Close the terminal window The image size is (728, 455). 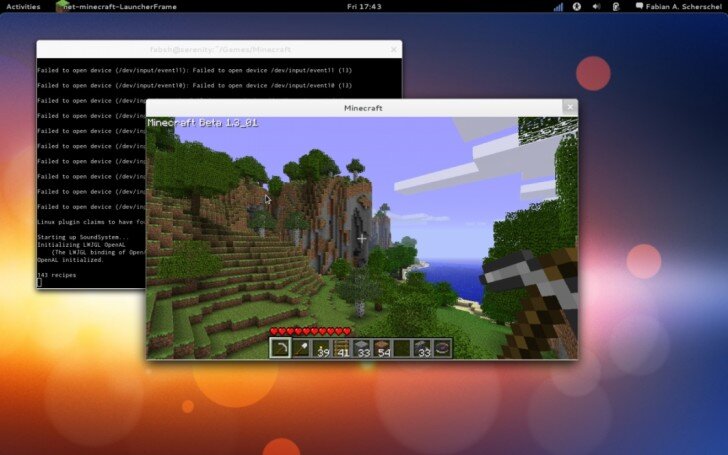point(394,49)
